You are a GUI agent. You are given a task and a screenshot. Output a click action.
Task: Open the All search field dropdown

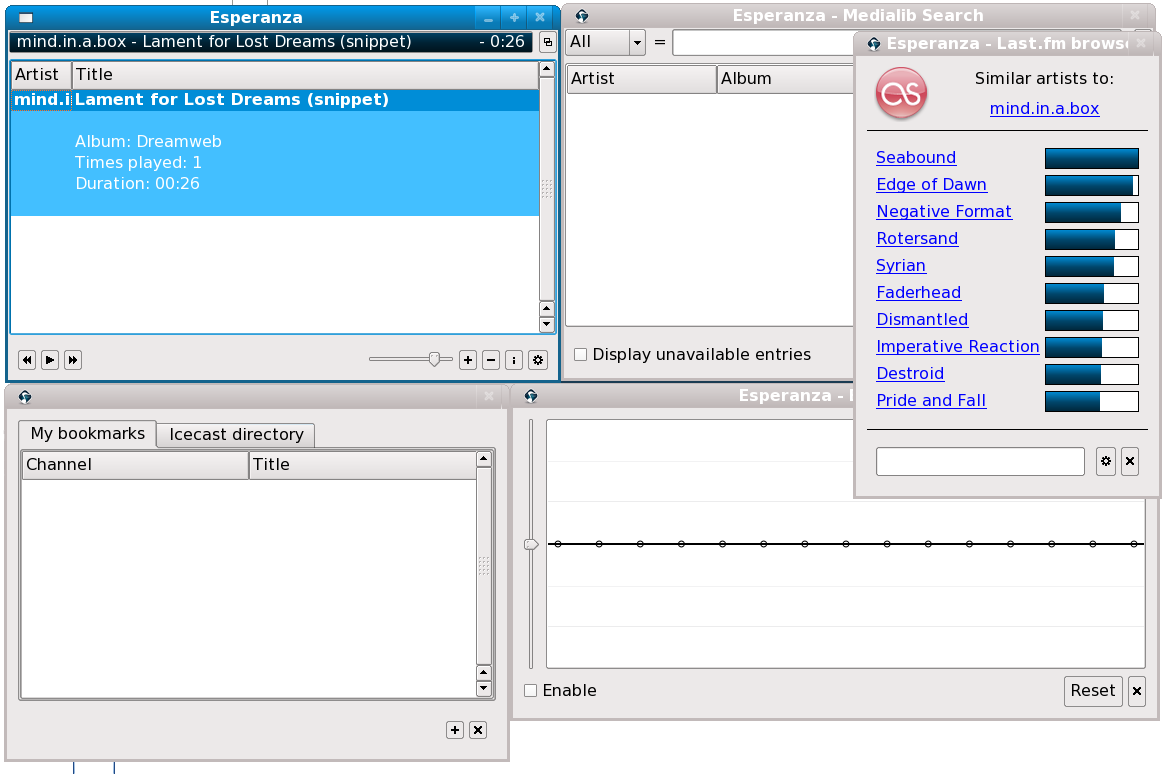pyautogui.click(x=637, y=42)
